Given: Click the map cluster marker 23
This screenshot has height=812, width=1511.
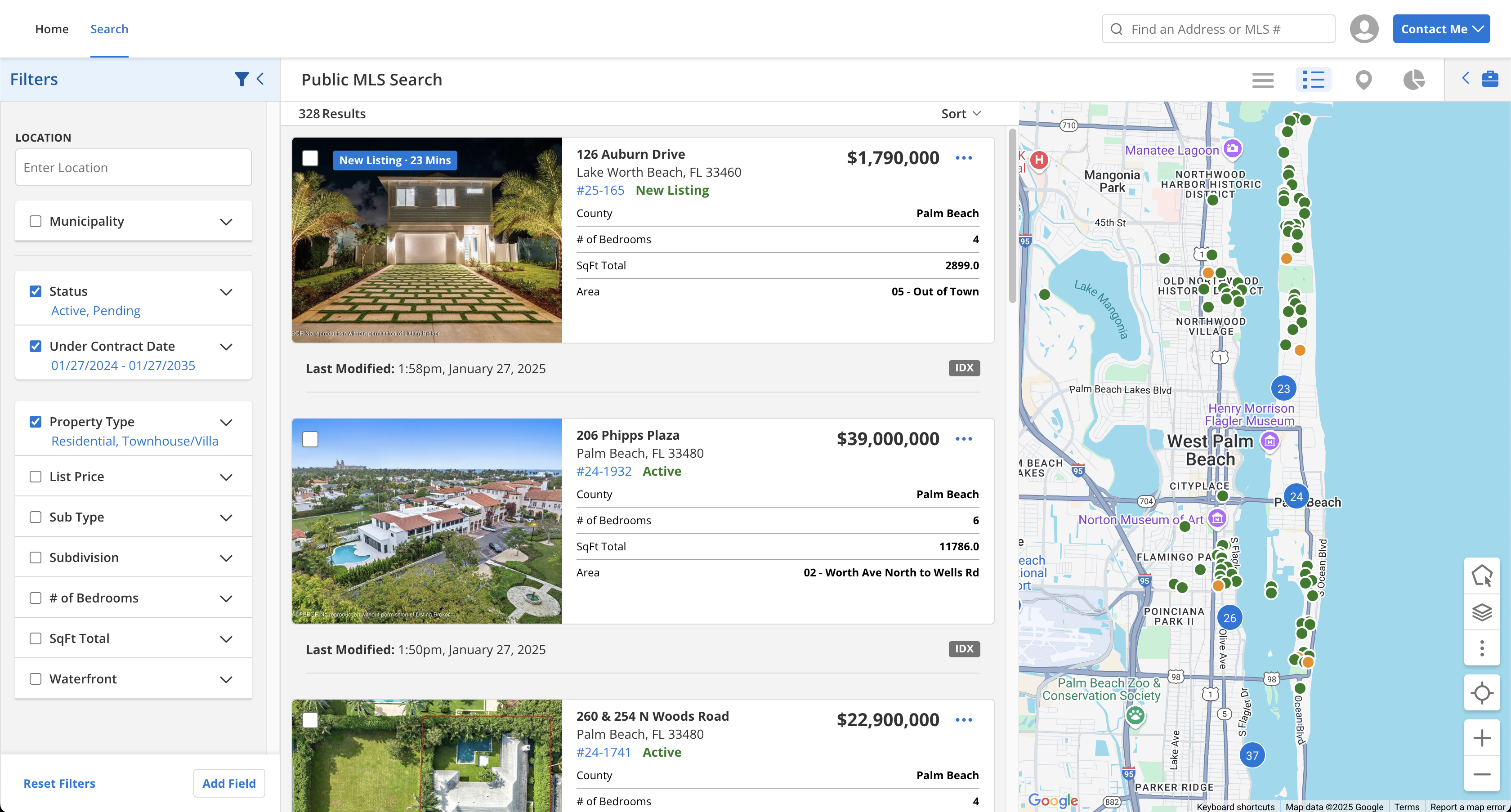Looking at the screenshot, I should 1283,389.
